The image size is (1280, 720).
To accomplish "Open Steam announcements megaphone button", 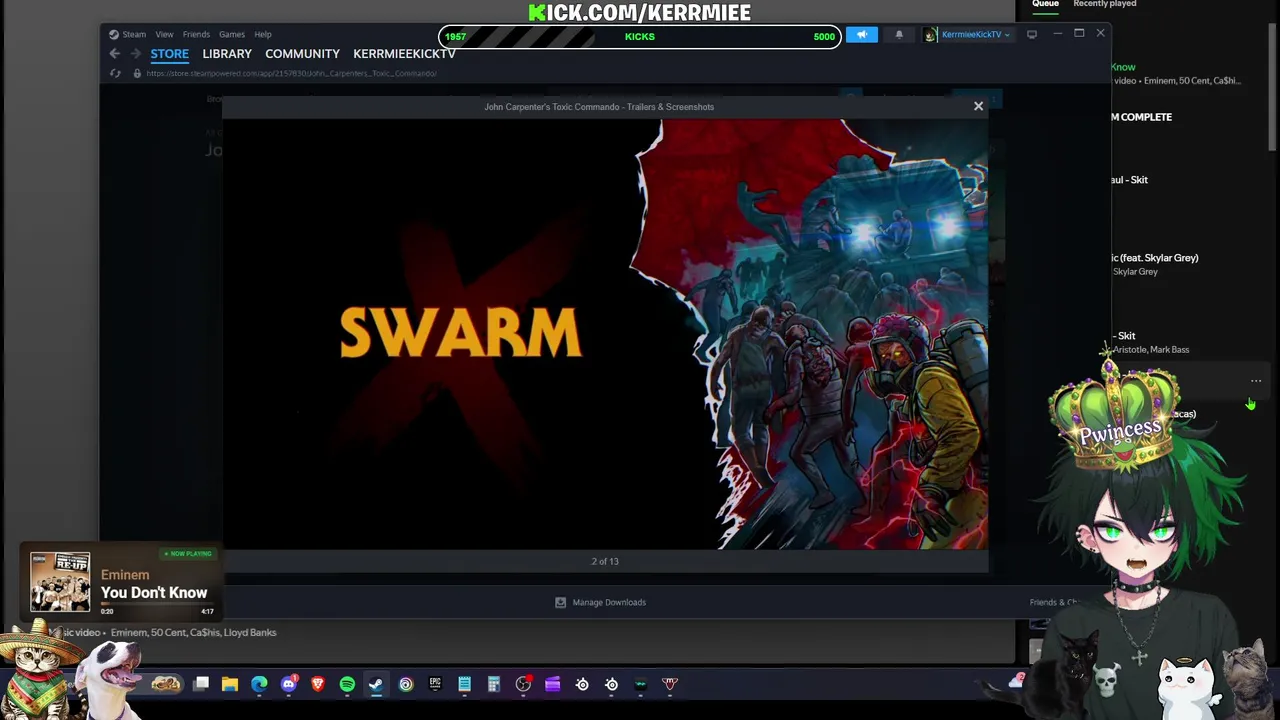I will 861,35.
